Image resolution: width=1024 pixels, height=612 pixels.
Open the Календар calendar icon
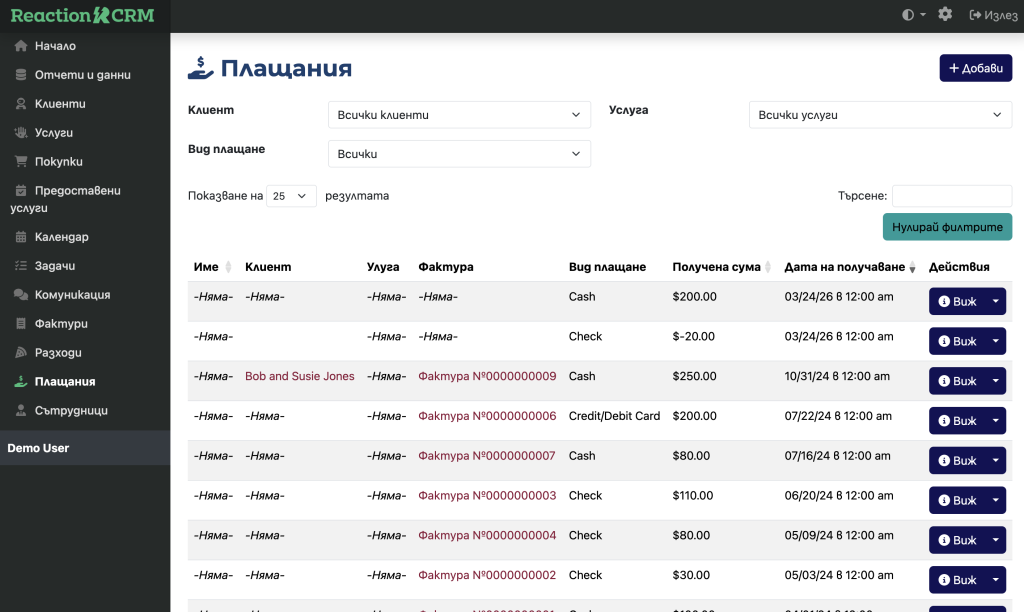(x=21, y=237)
